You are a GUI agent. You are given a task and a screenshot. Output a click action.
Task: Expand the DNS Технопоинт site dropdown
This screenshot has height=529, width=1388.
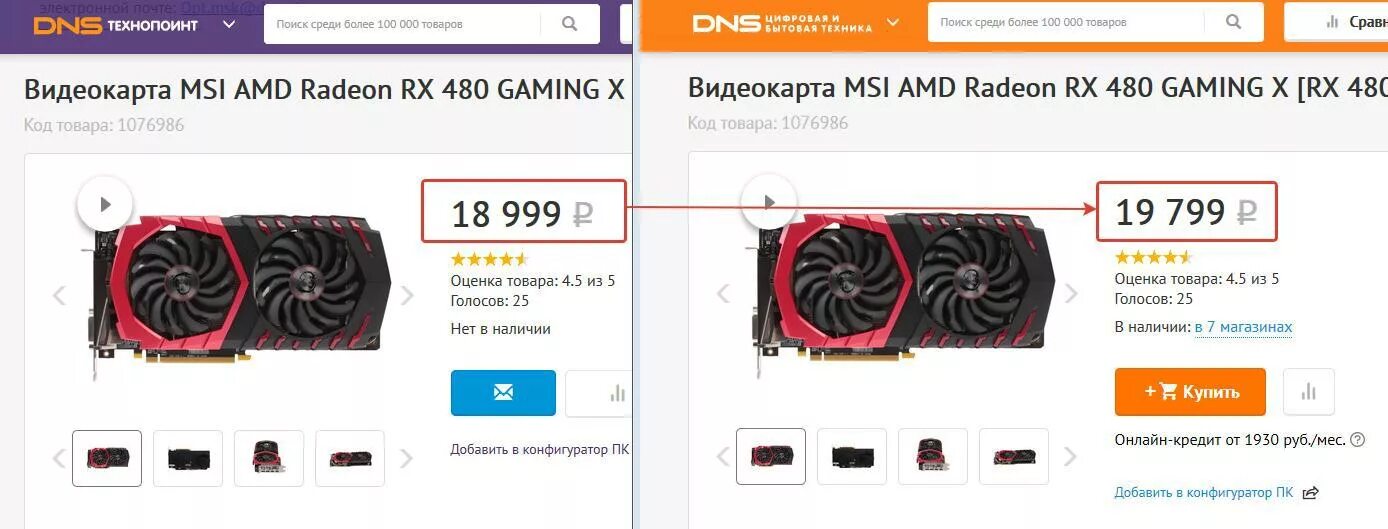click(x=229, y=24)
